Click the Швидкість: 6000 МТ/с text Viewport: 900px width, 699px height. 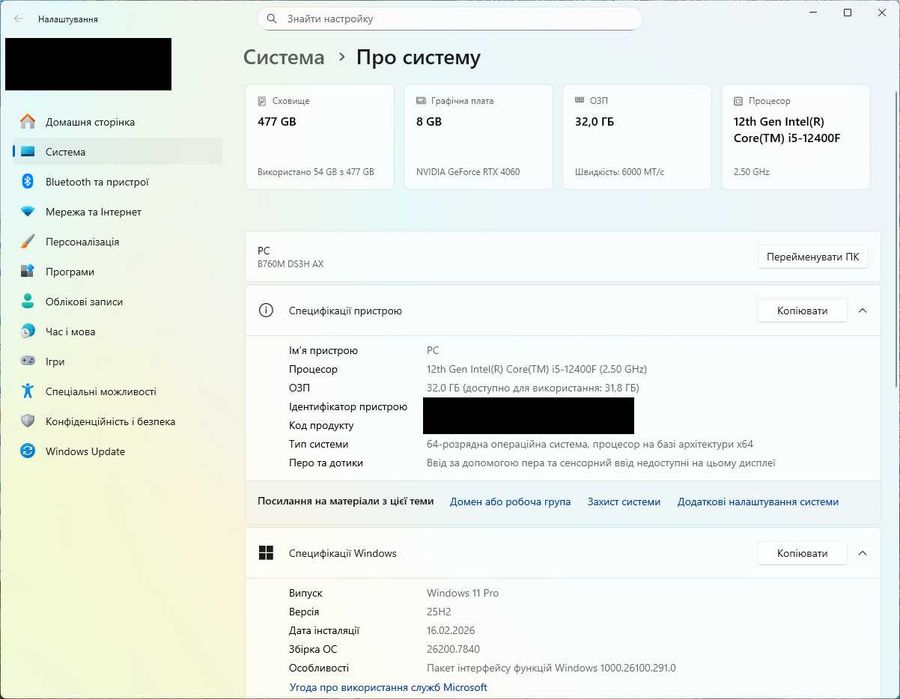(x=619, y=172)
